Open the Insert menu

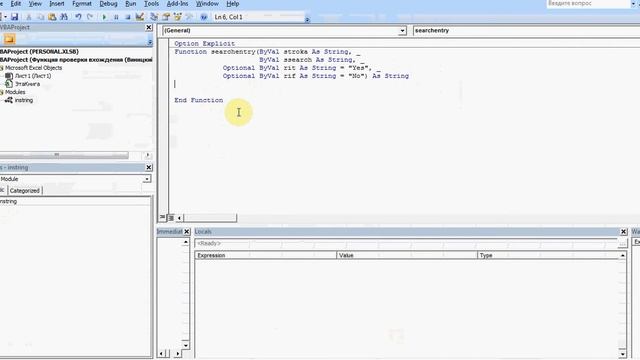(x=57, y=4)
